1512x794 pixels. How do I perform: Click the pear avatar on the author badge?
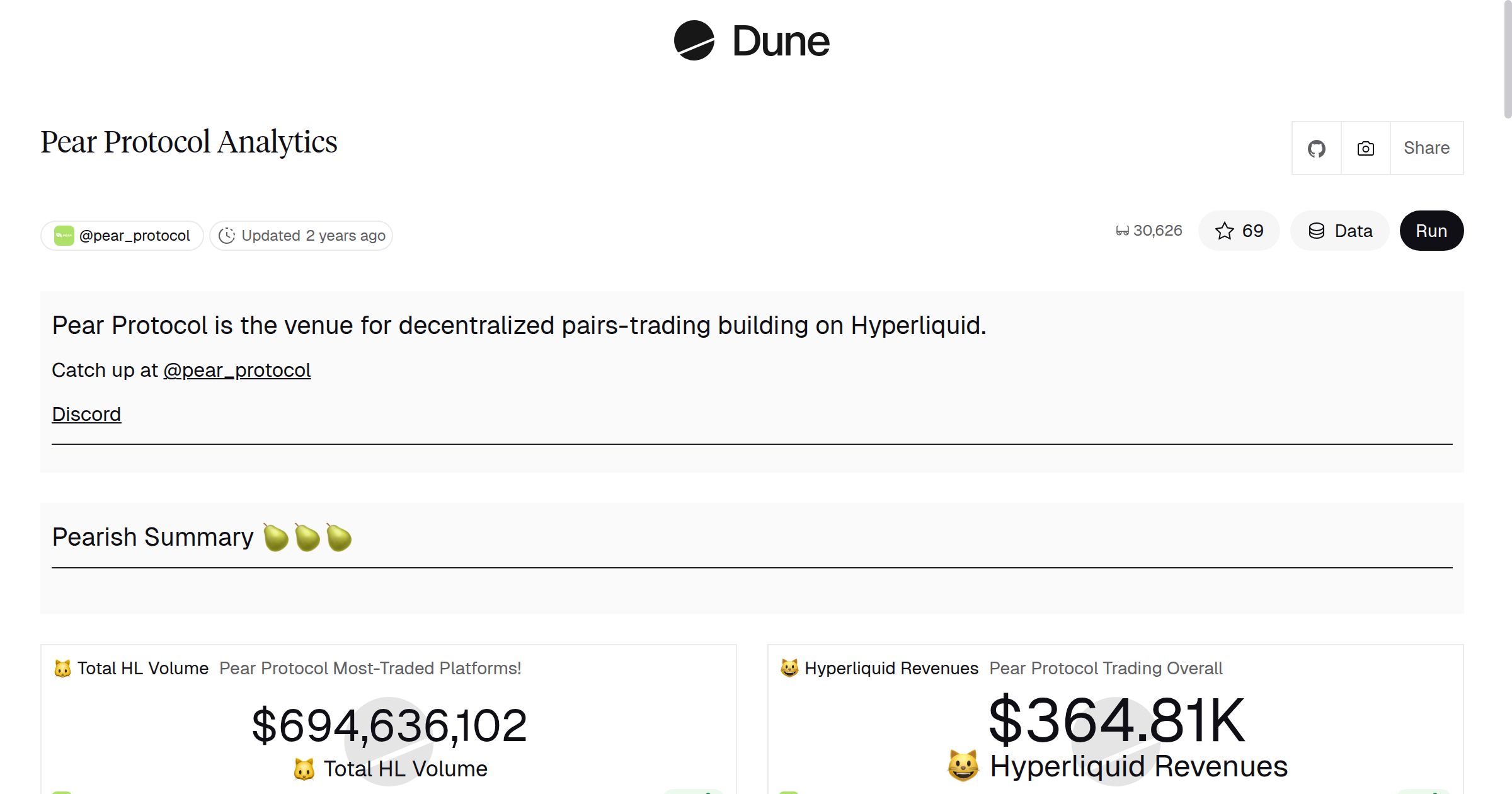(x=65, y=235)
